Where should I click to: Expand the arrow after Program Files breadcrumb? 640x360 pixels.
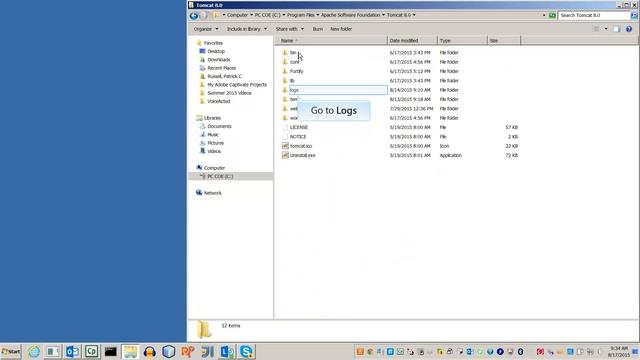[318, 15]
